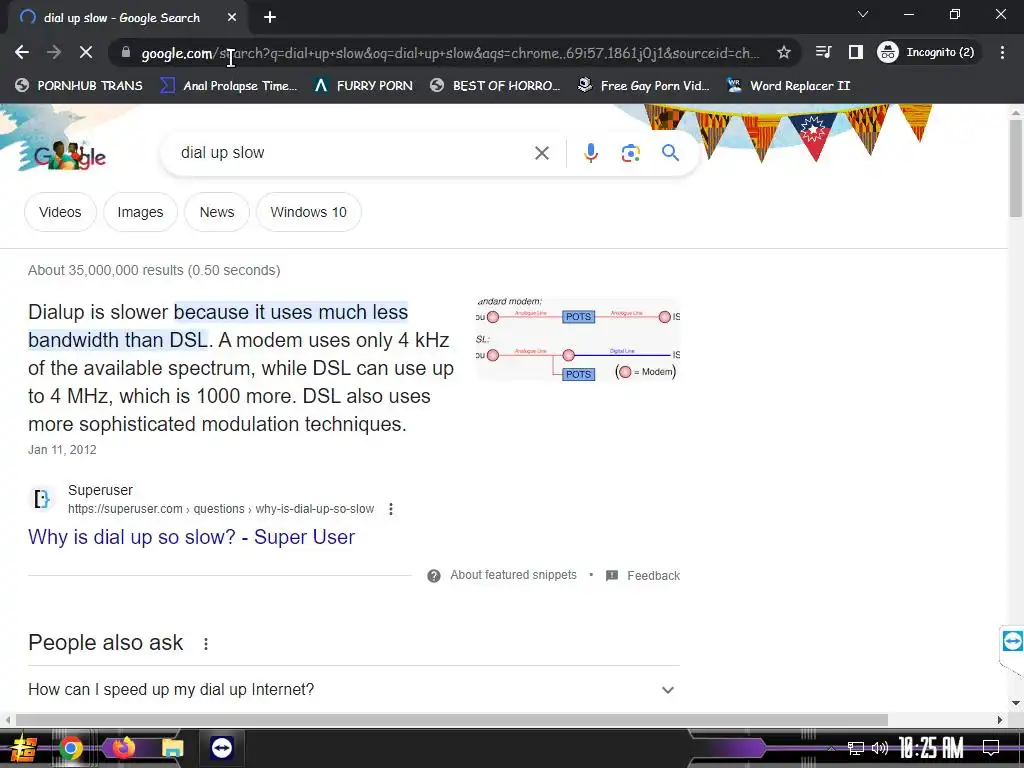Switch to TeamViewer in the taskbar
Viewport: 1024px width, 768px height.
tap(222, 748)
